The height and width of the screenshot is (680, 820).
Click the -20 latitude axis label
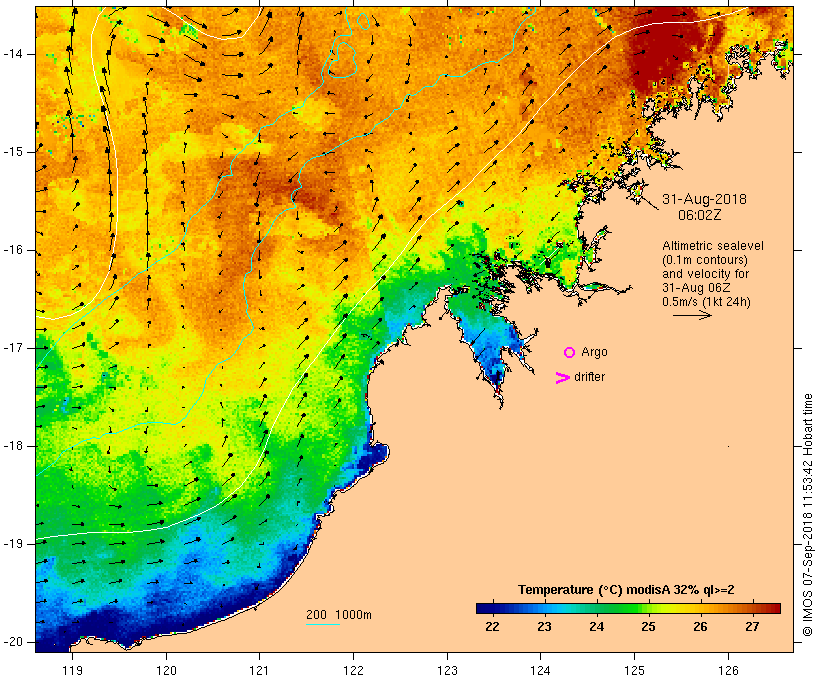pyautogui.click(x=13, y=642)
